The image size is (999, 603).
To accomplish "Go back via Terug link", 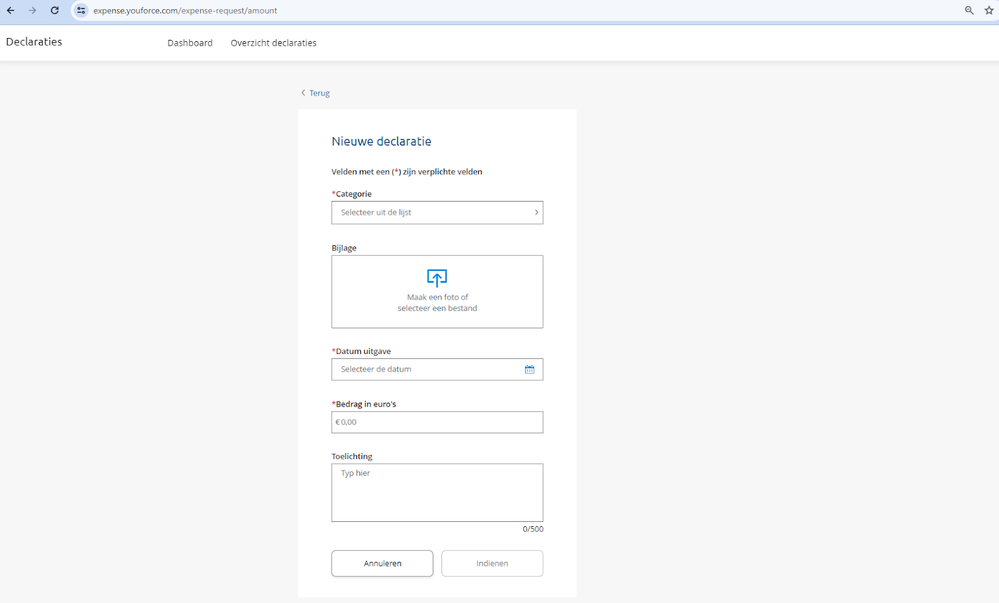I will 319,93.
